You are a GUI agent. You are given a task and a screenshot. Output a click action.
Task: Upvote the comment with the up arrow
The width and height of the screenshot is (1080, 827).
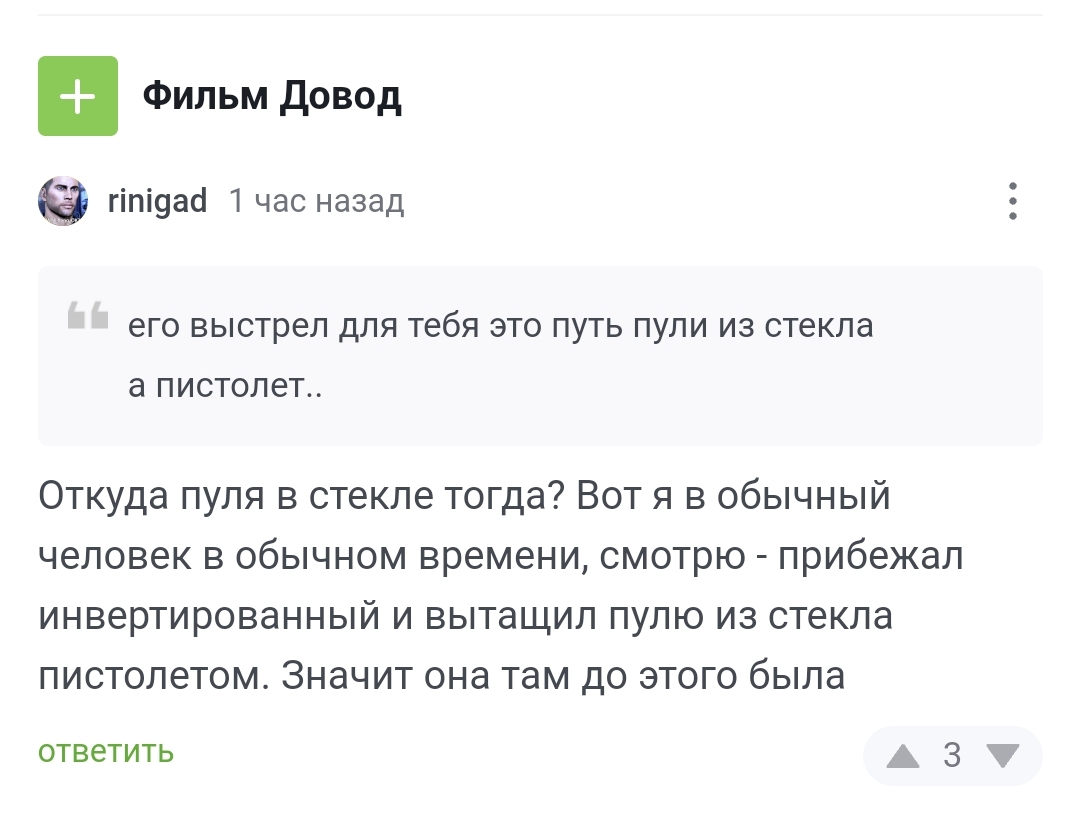coord(903,755)
